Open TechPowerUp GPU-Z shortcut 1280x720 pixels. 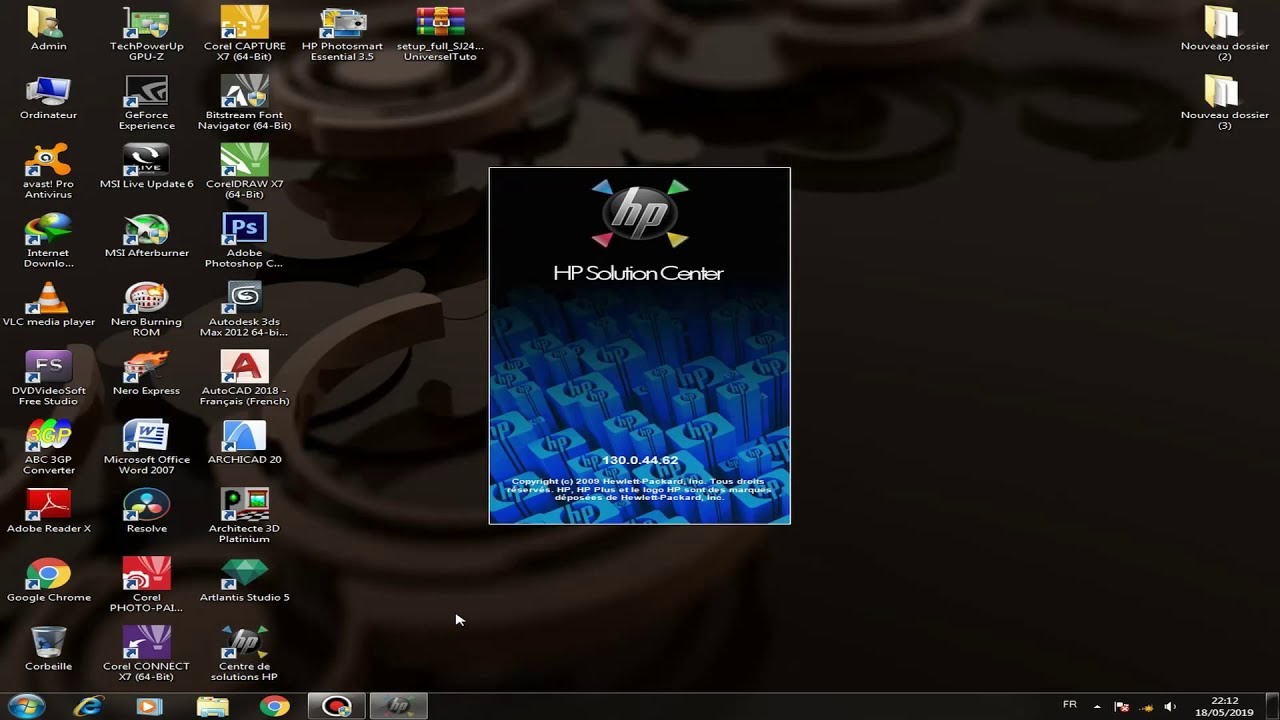tap(146, 33)
